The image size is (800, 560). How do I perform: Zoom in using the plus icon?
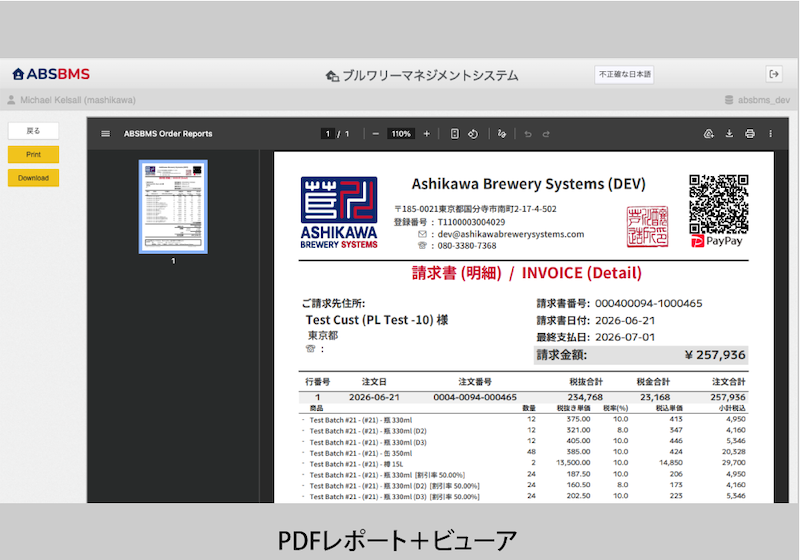[427, 134]
